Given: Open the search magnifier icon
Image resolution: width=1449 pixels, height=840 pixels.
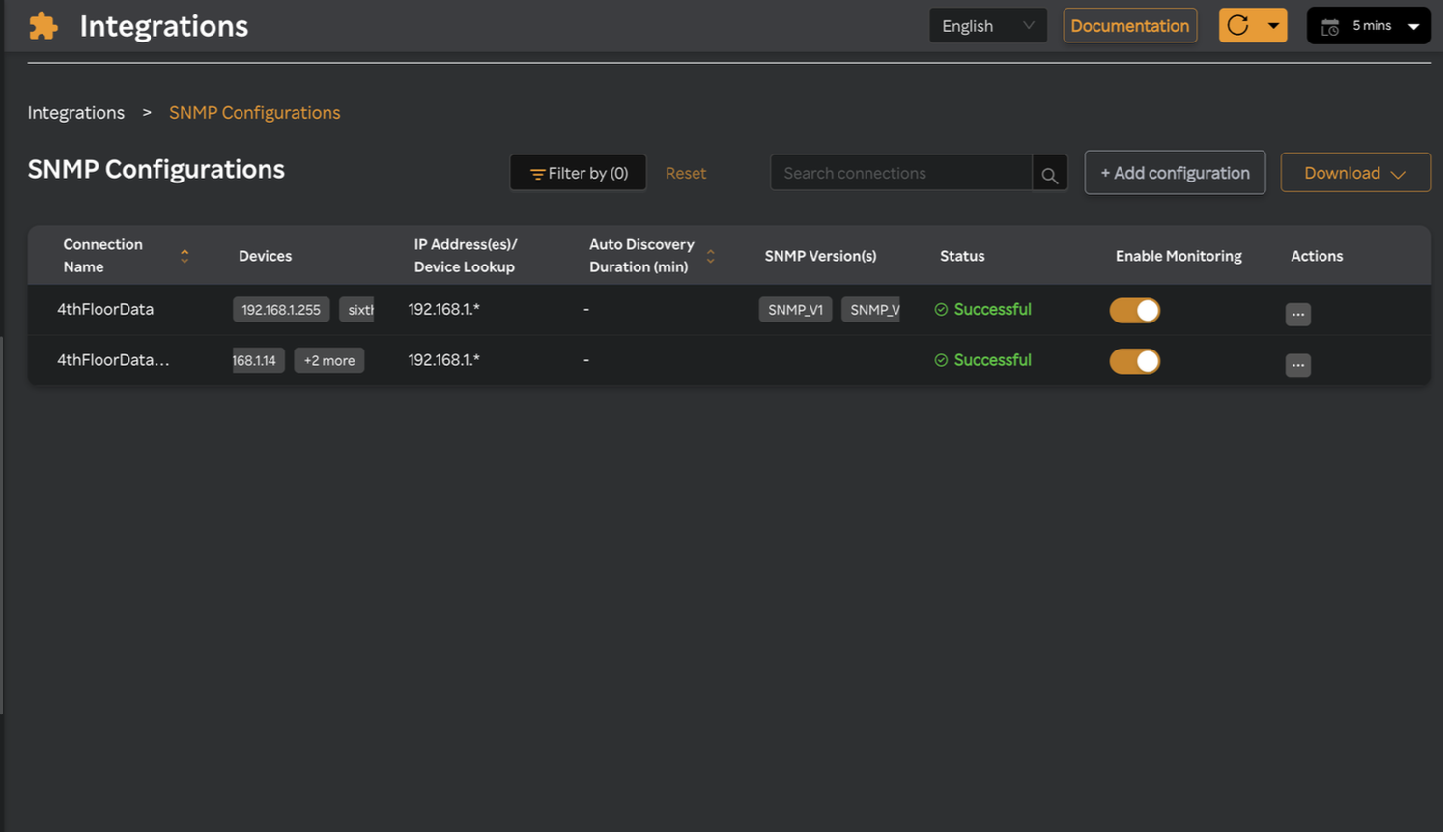Looking at the screenshot, I should coord(1050,175).
